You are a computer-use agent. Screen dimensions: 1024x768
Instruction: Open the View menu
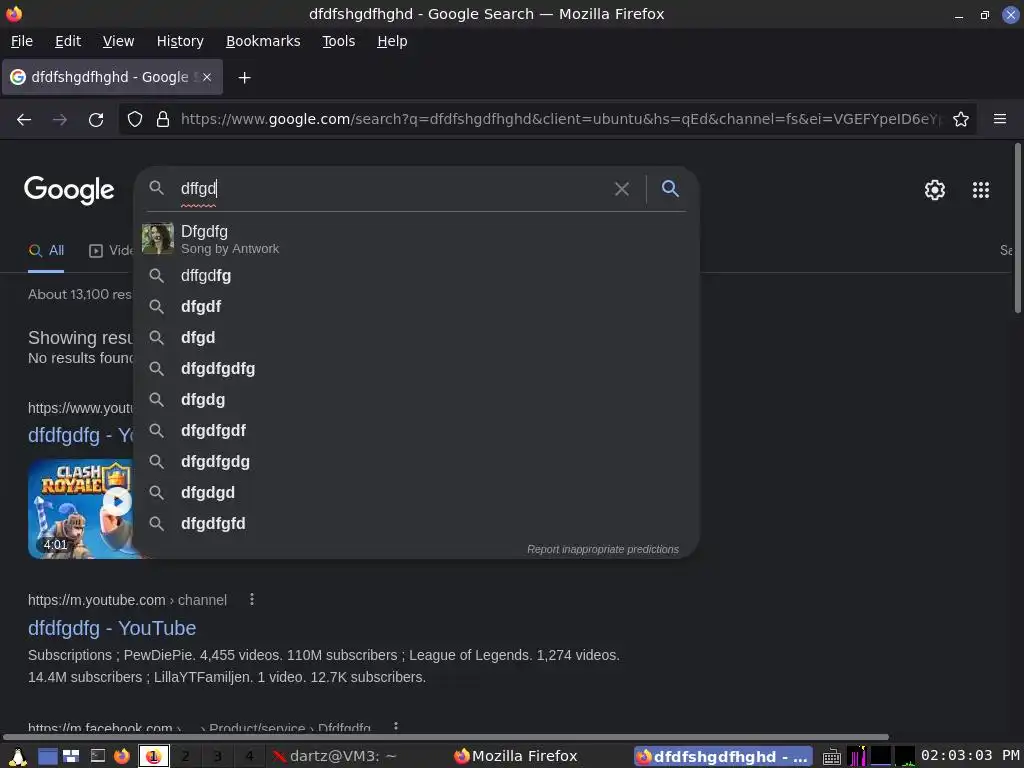click(118, 41)
